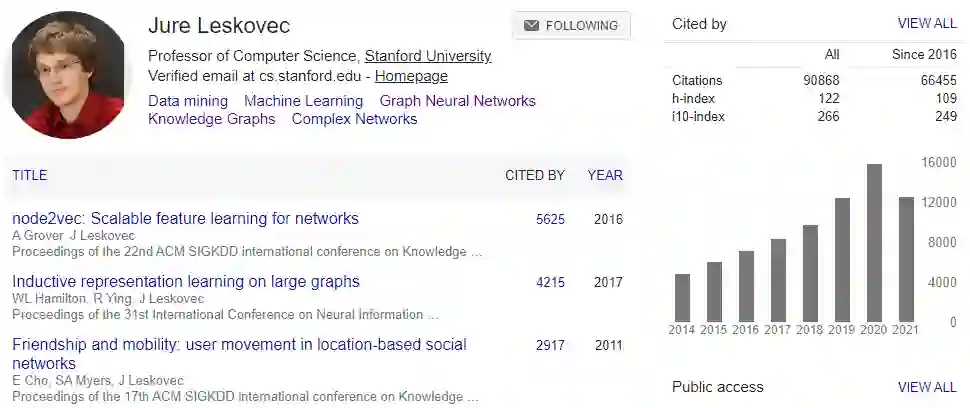Screen dimensions: 970x408
Task: Open the node2vec paper title
Action: pos(185,218)
